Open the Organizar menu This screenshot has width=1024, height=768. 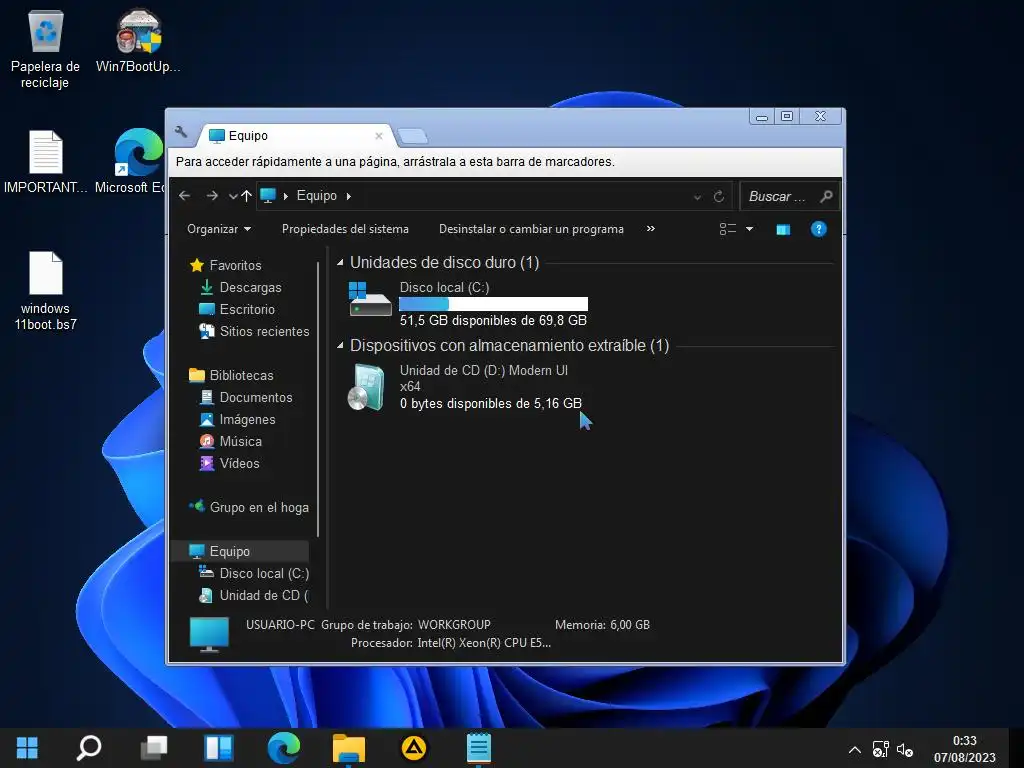coord(219,229)
